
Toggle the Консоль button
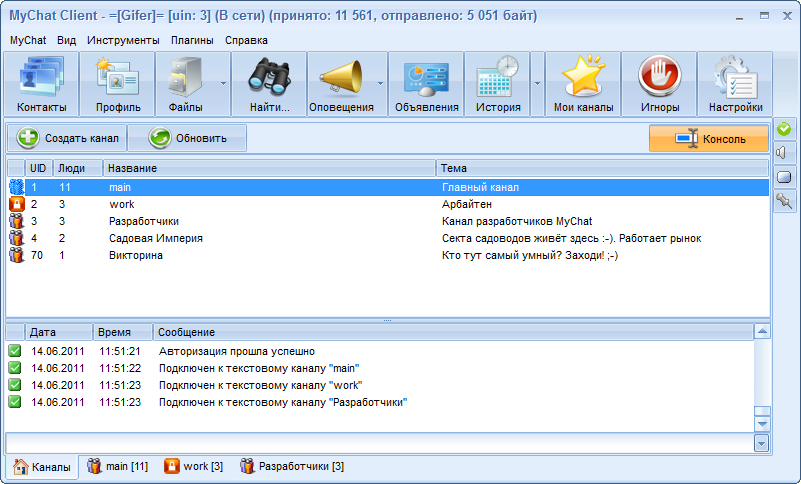(x=709, y=139)
